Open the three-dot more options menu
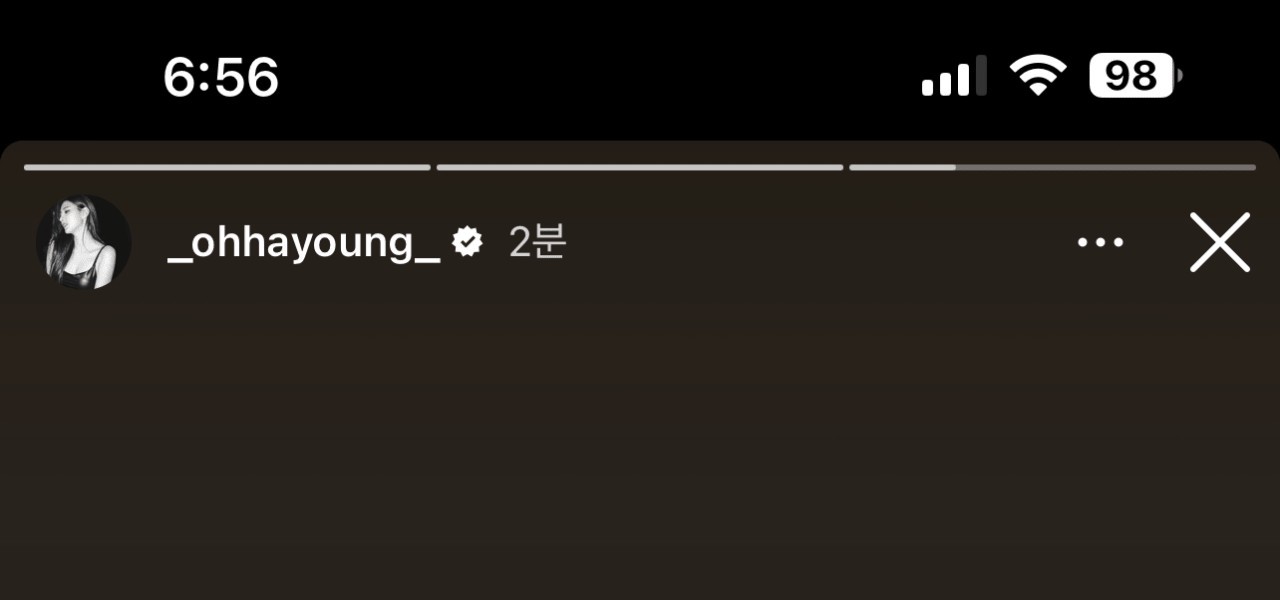Screen dimensions: 1280x600 coord(1100,242)
